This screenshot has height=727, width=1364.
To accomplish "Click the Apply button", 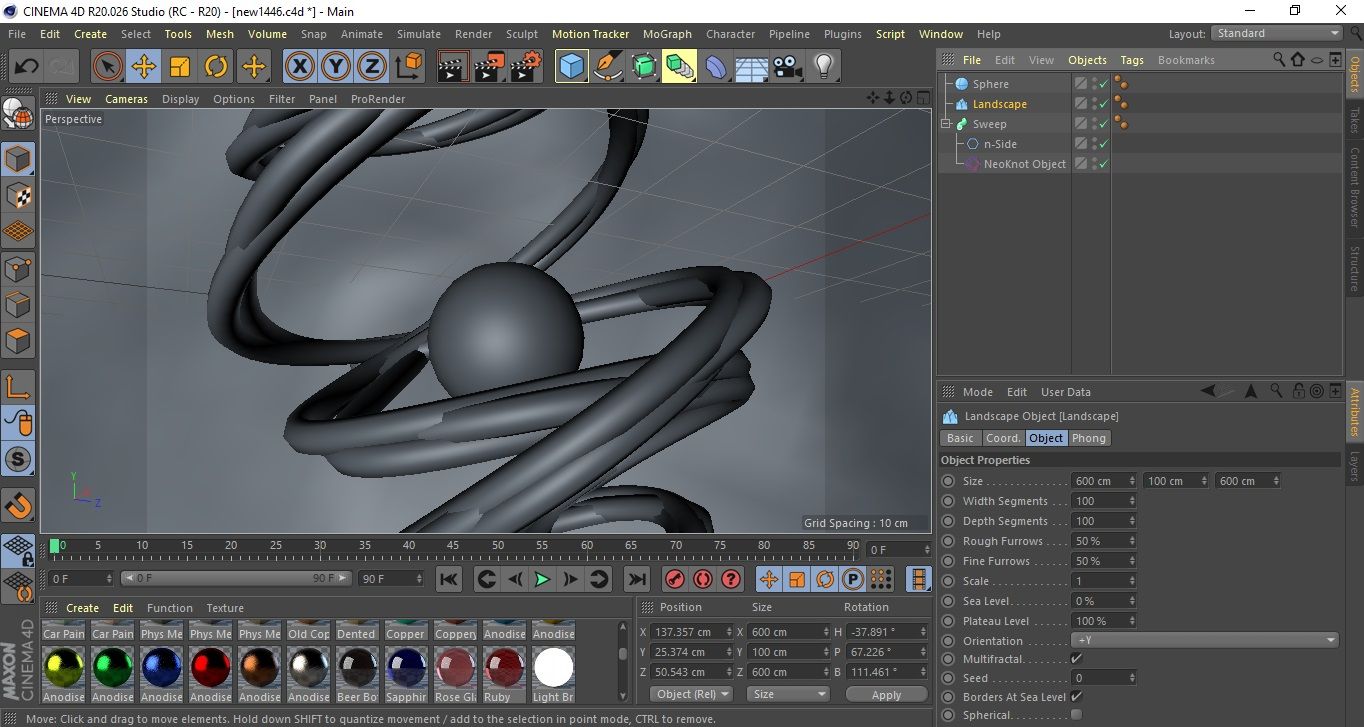I will click(x=886, y=694).
